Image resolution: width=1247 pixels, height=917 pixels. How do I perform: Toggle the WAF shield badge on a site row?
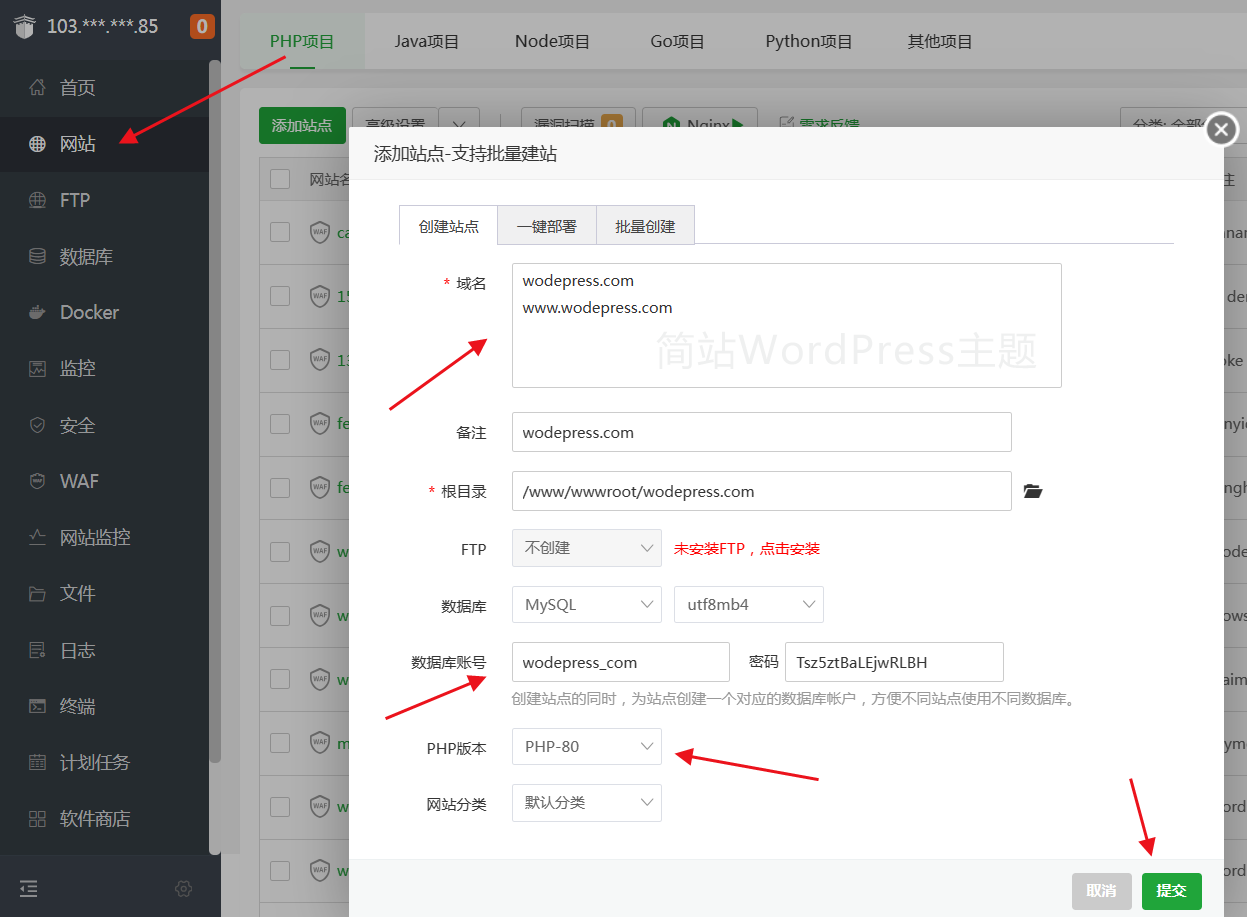click(318, 232)
